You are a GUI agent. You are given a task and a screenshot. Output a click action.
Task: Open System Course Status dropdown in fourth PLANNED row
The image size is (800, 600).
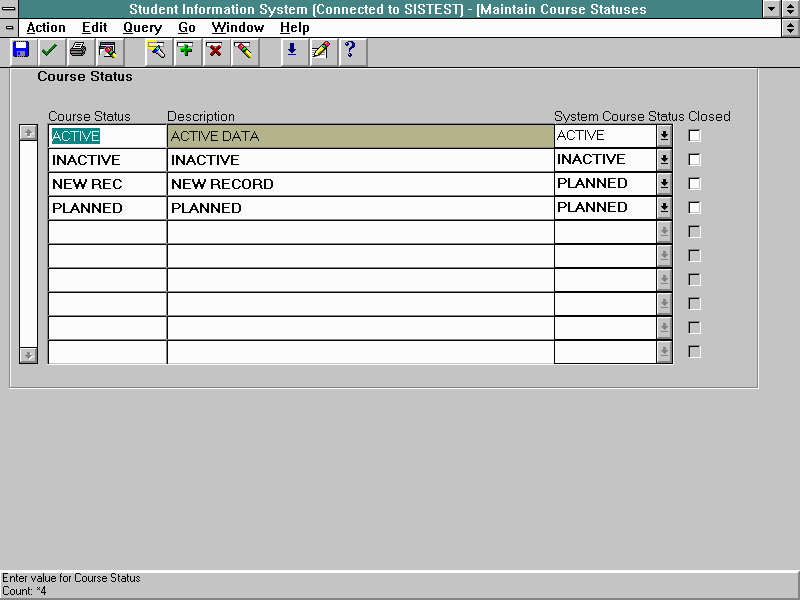click(664, 208)
